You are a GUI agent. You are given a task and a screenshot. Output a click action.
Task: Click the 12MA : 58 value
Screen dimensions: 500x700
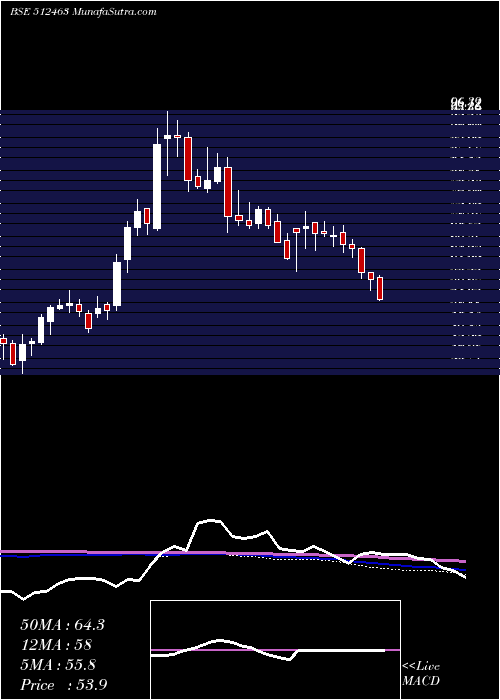click(x=56, y=645)
